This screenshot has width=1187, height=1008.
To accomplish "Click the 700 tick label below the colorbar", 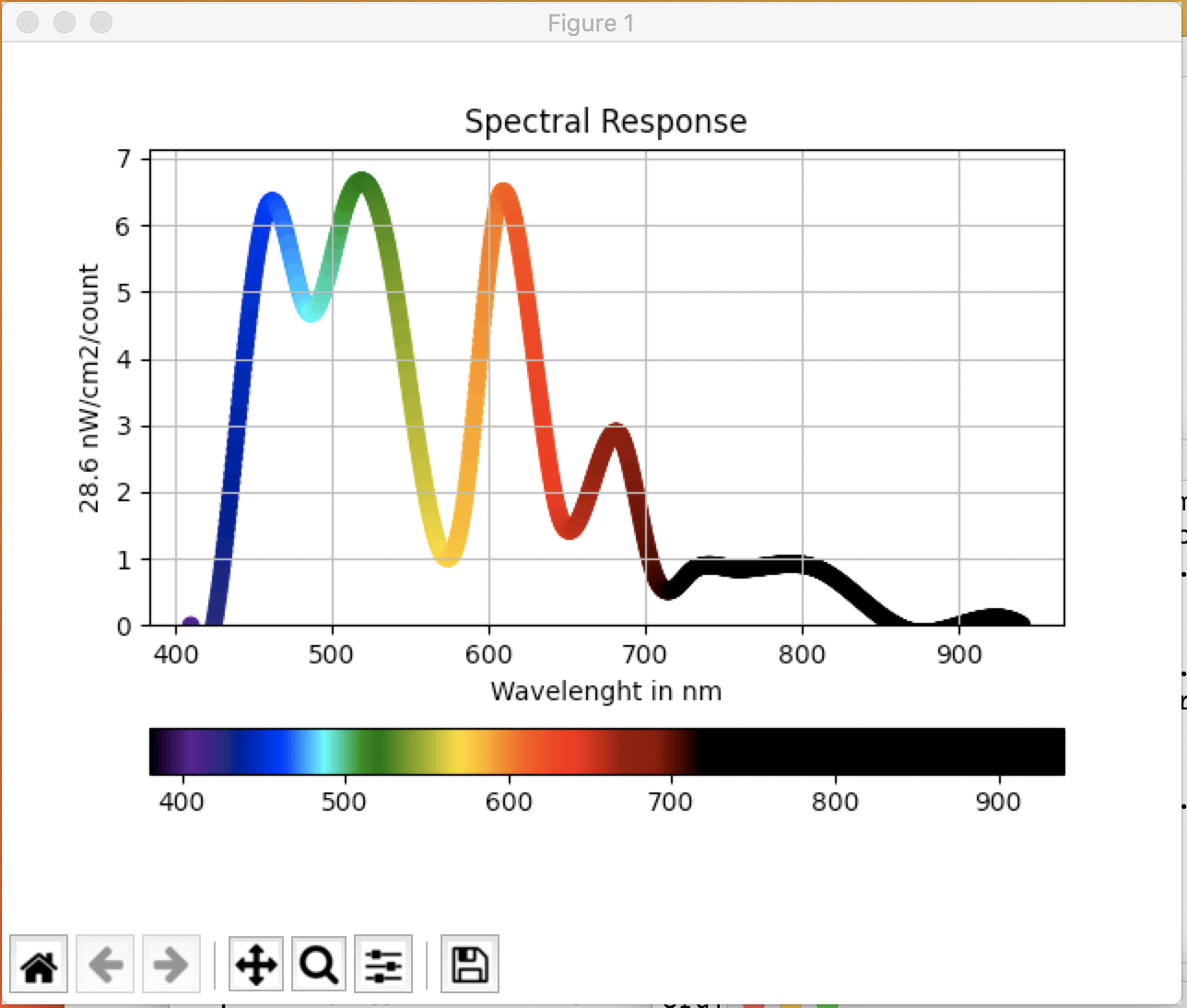I will pos(672,802).
